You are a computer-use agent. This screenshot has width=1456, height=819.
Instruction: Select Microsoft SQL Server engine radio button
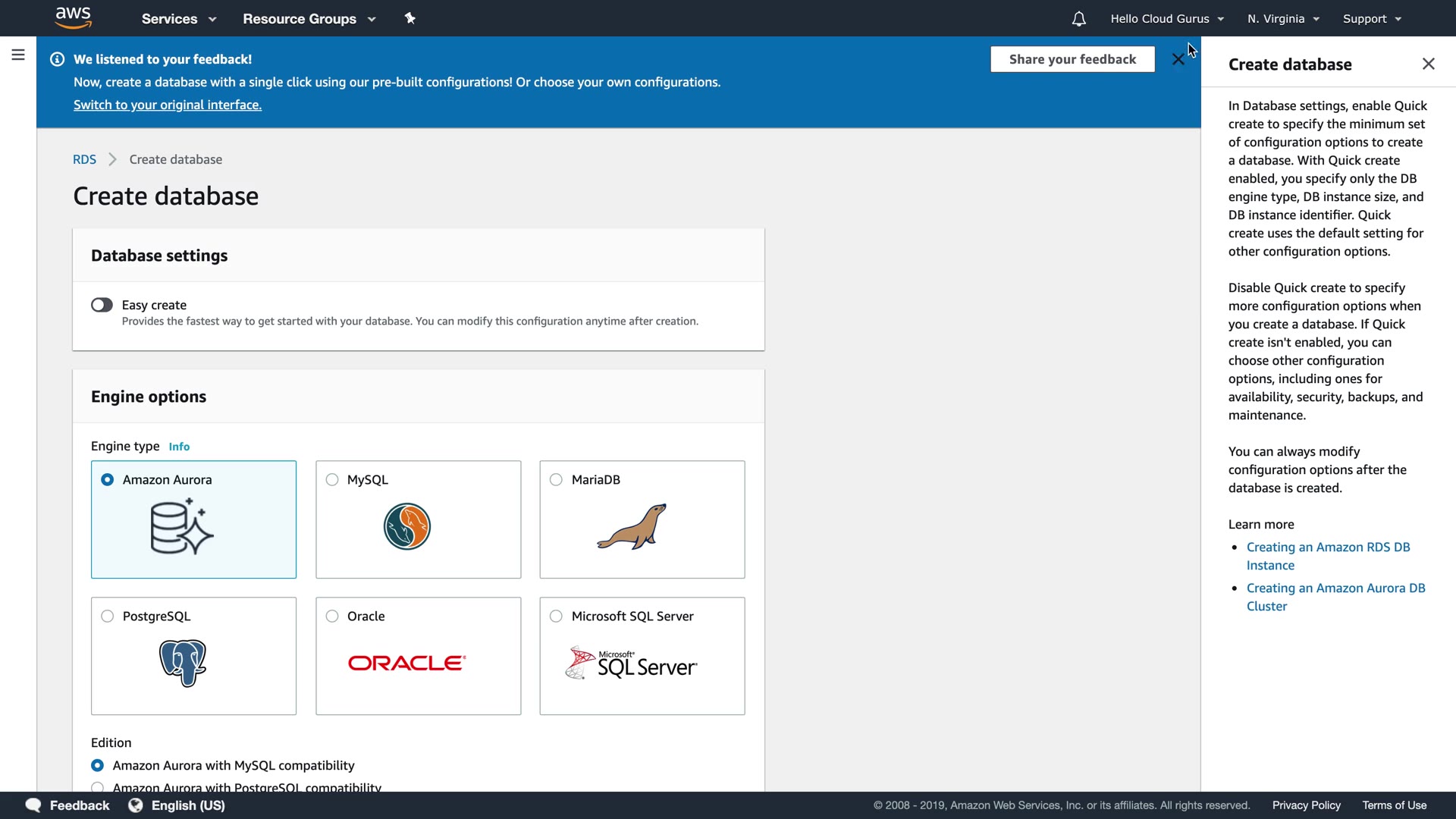pos(556,616)
